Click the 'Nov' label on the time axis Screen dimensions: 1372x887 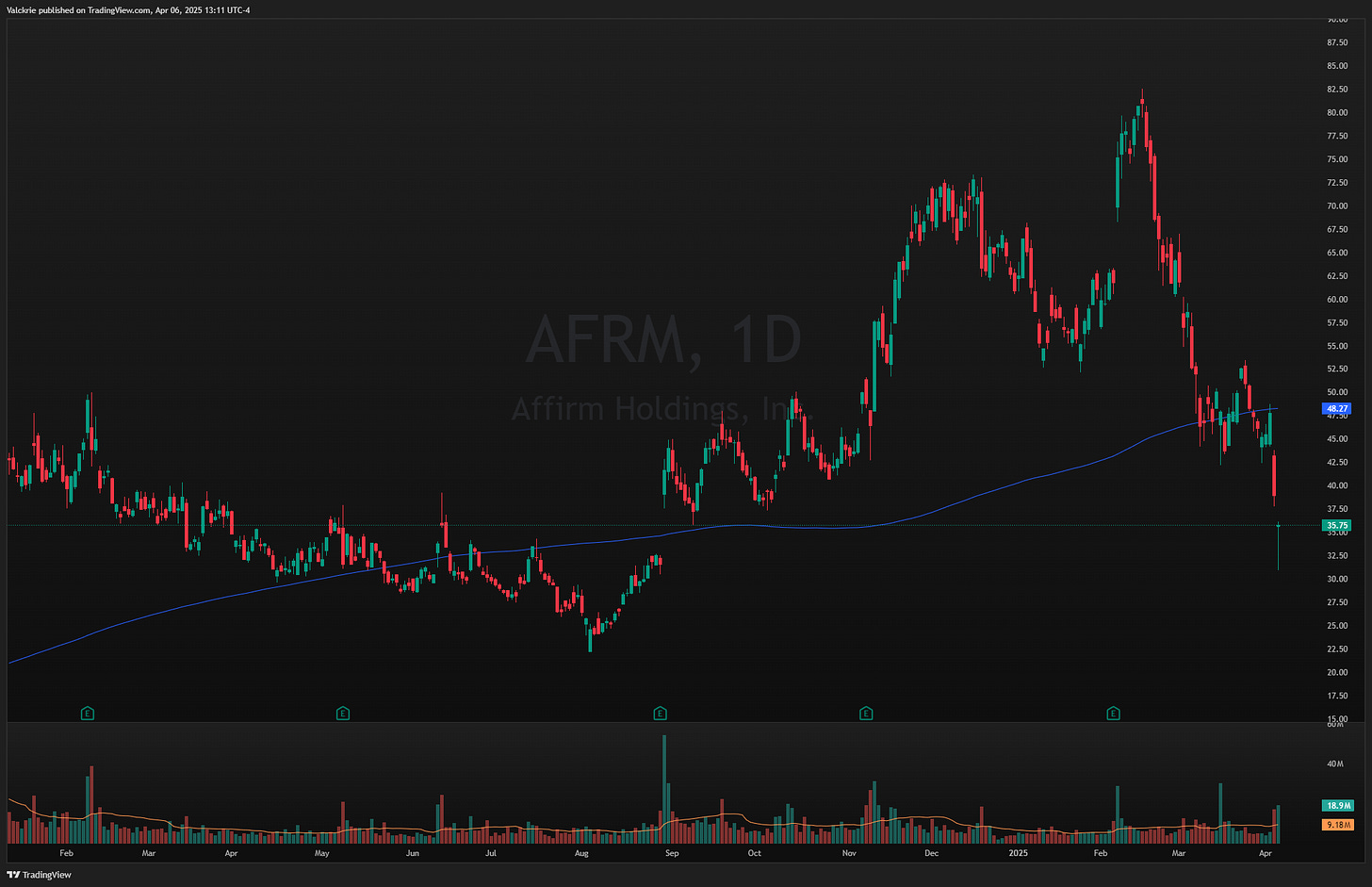pyautogui.click(x=850, y=853)
